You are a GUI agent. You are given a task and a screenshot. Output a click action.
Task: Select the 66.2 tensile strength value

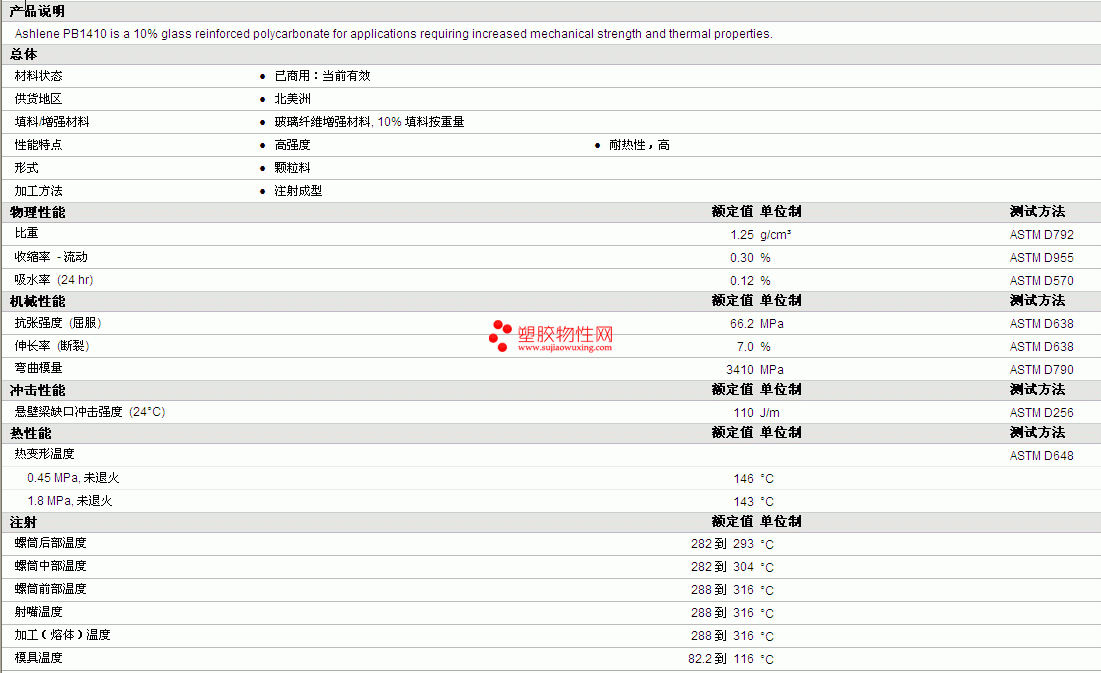coord(741,324)
